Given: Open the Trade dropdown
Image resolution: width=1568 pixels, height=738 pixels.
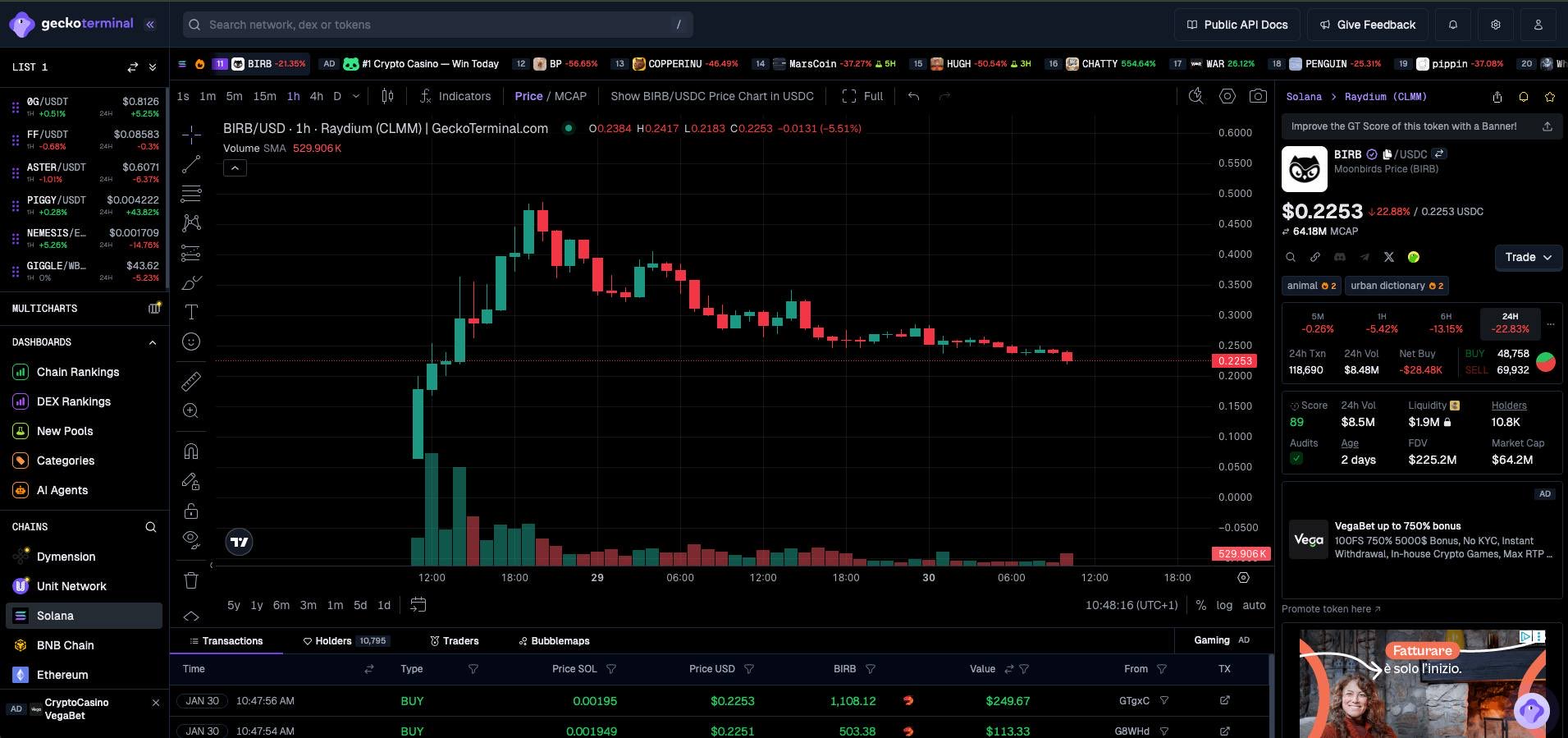Looking at the screenshot, I should (1529, 257).
